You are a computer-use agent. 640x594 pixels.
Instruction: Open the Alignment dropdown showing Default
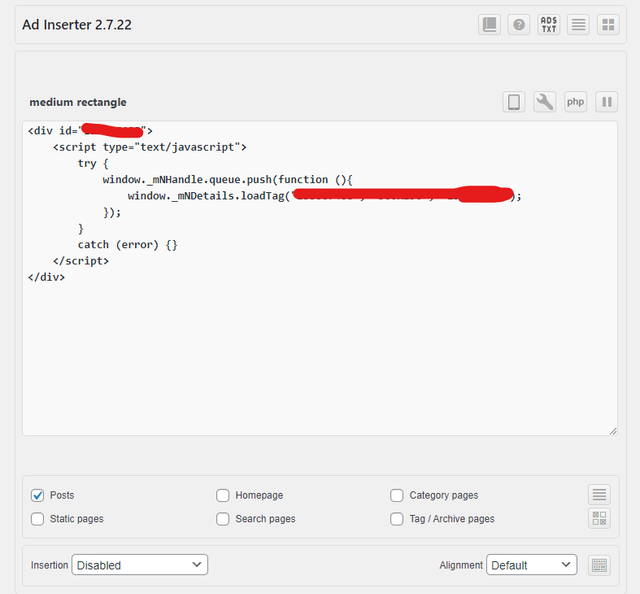click(x=531, y=565)
